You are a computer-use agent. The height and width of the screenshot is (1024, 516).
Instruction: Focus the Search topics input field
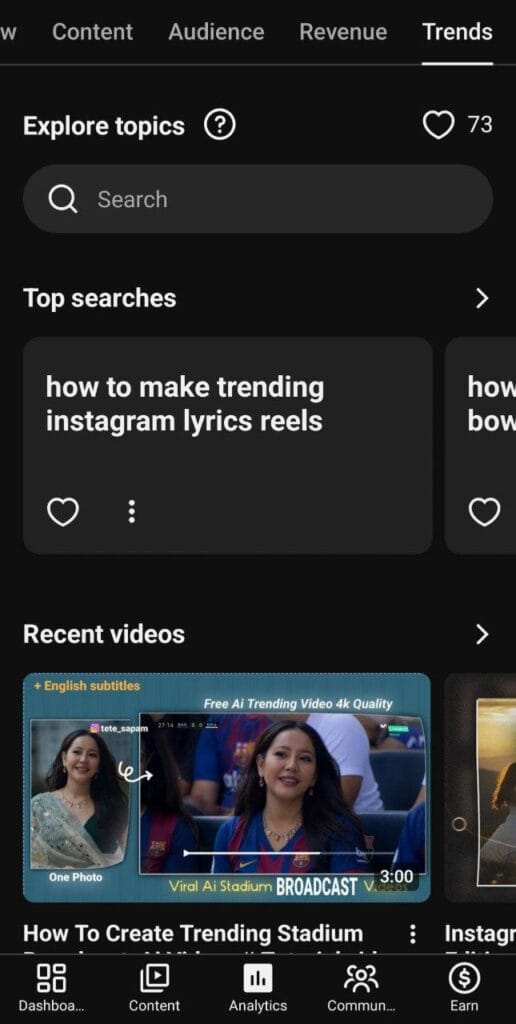pos(257,199)
